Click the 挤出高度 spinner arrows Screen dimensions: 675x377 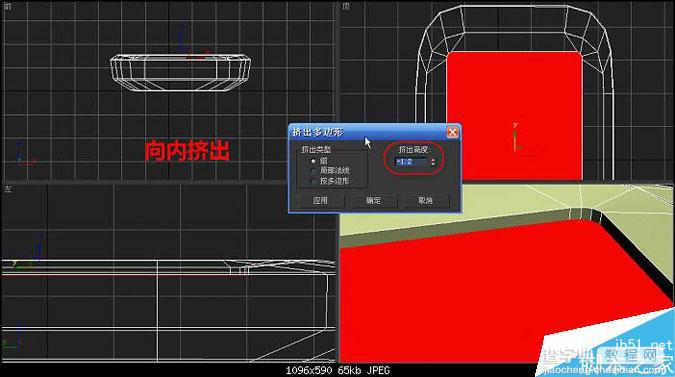click(x=433, y=162)
